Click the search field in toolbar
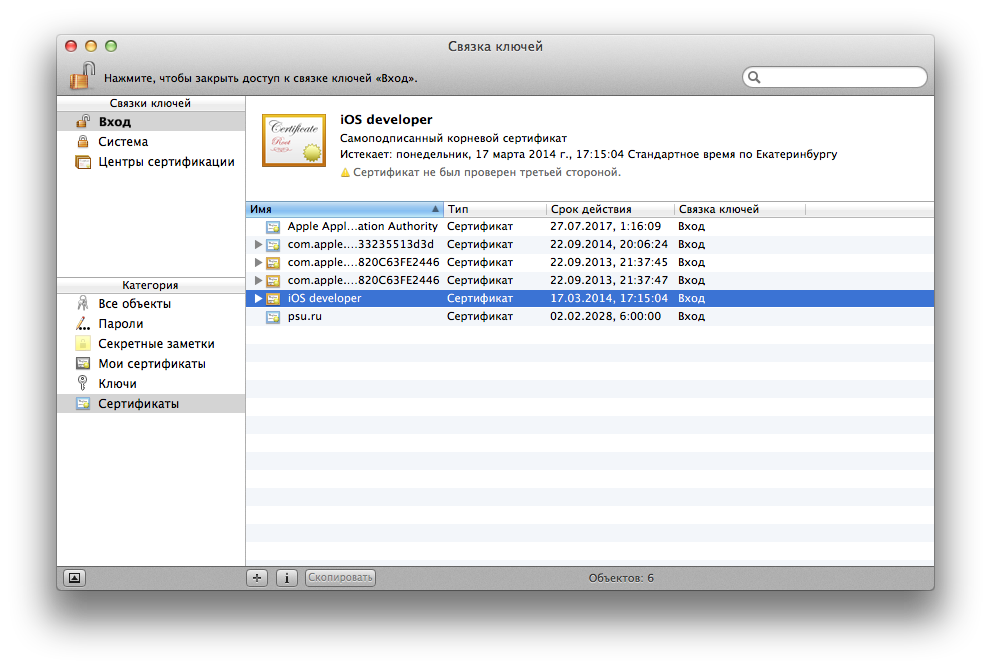991x669 pixels. tap(834, 77)
